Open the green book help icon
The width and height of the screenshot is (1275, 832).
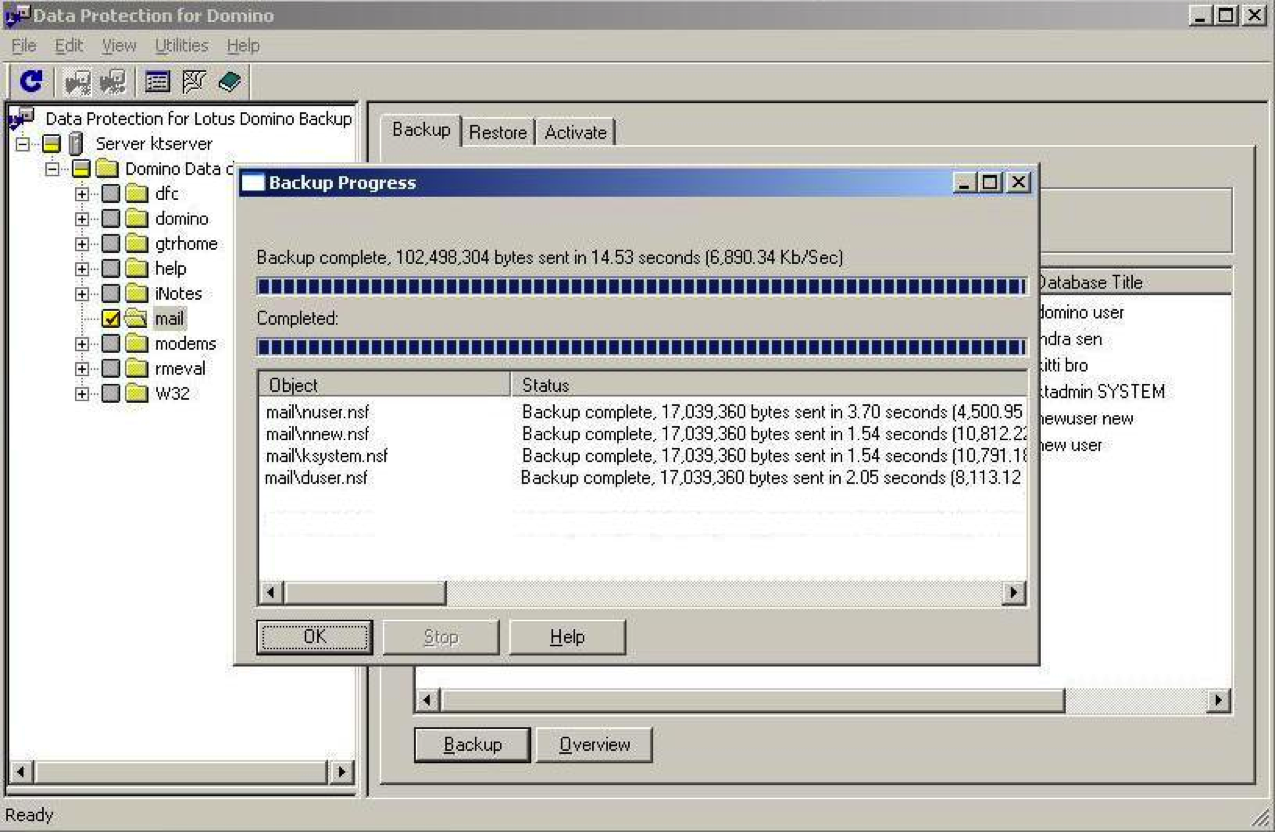(x=229, y=82)
